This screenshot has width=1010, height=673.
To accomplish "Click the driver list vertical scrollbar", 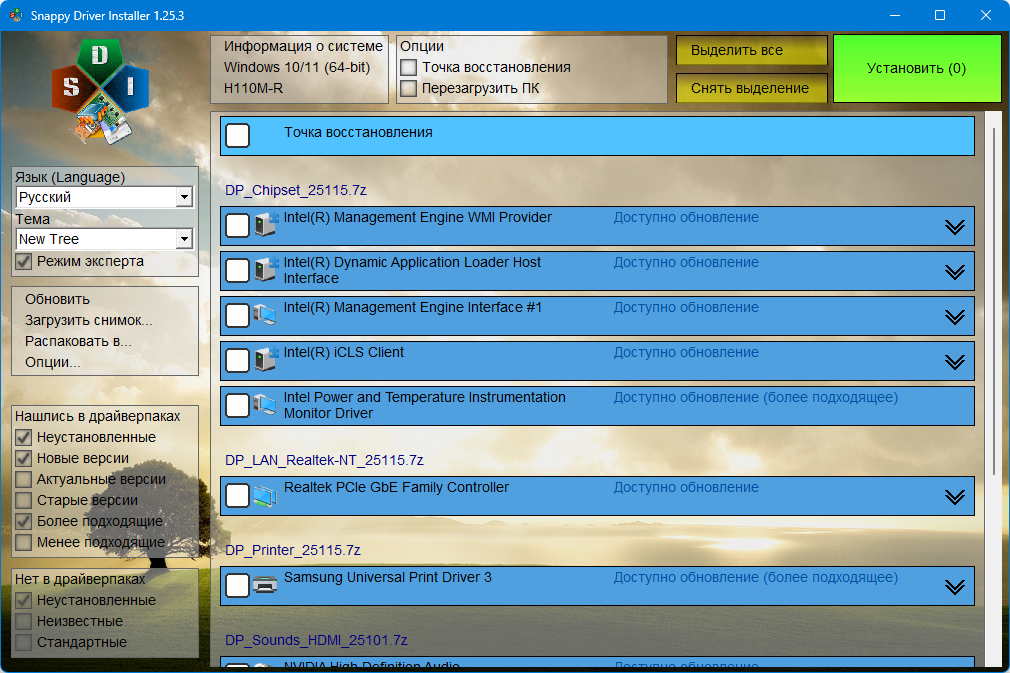I will [x=994, y=300].
